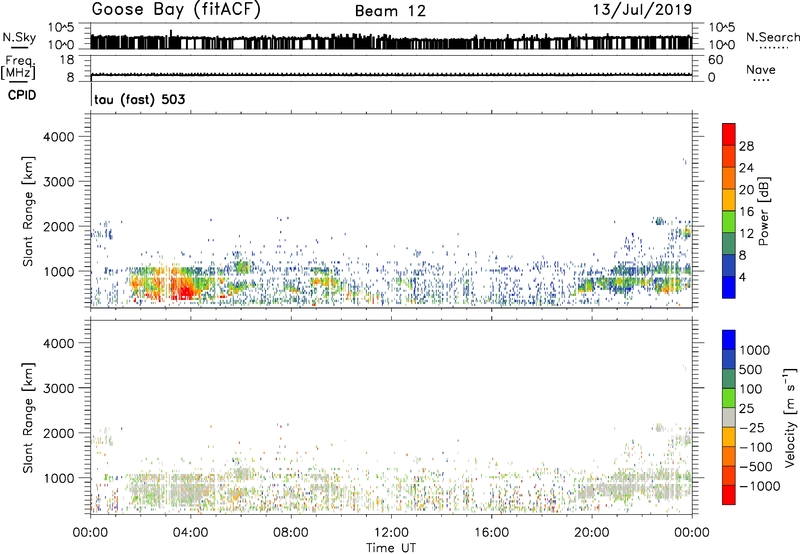Click the '04:00' time tick label

(x=190, y=533)
